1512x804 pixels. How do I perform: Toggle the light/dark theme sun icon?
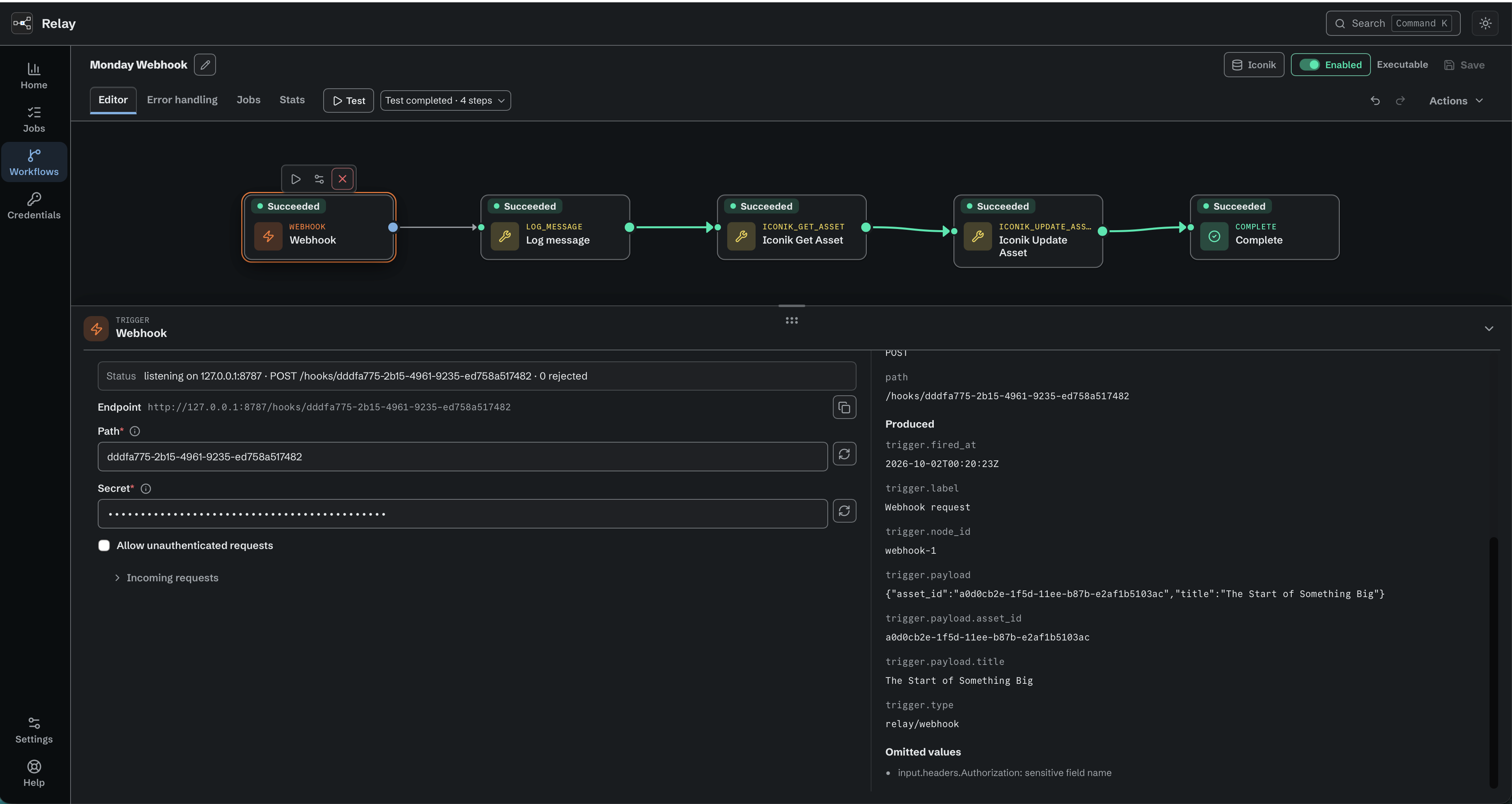coord(1485,24)
